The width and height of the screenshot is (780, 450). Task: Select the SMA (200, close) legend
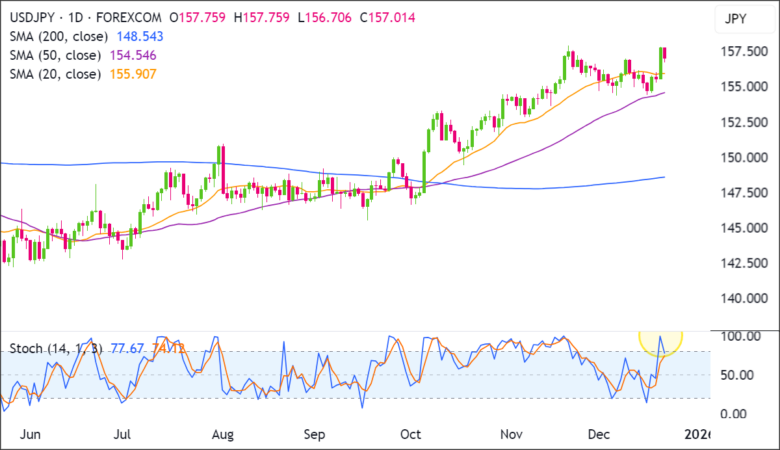point(59,37)
